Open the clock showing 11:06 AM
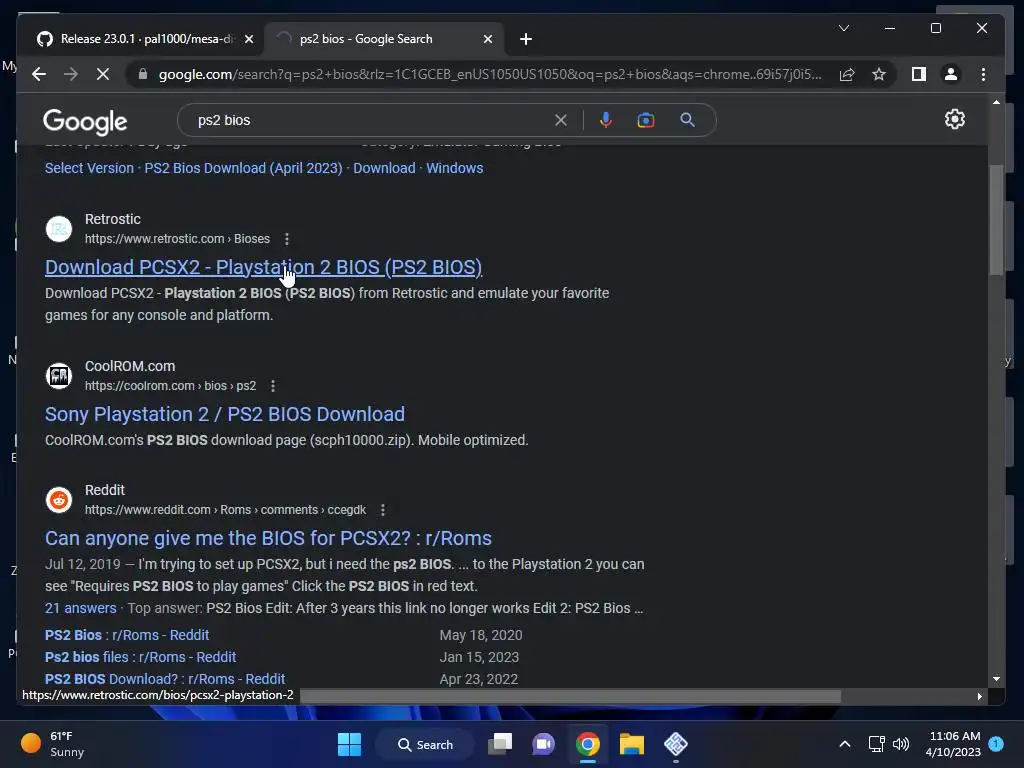 [x=953, y=744]
